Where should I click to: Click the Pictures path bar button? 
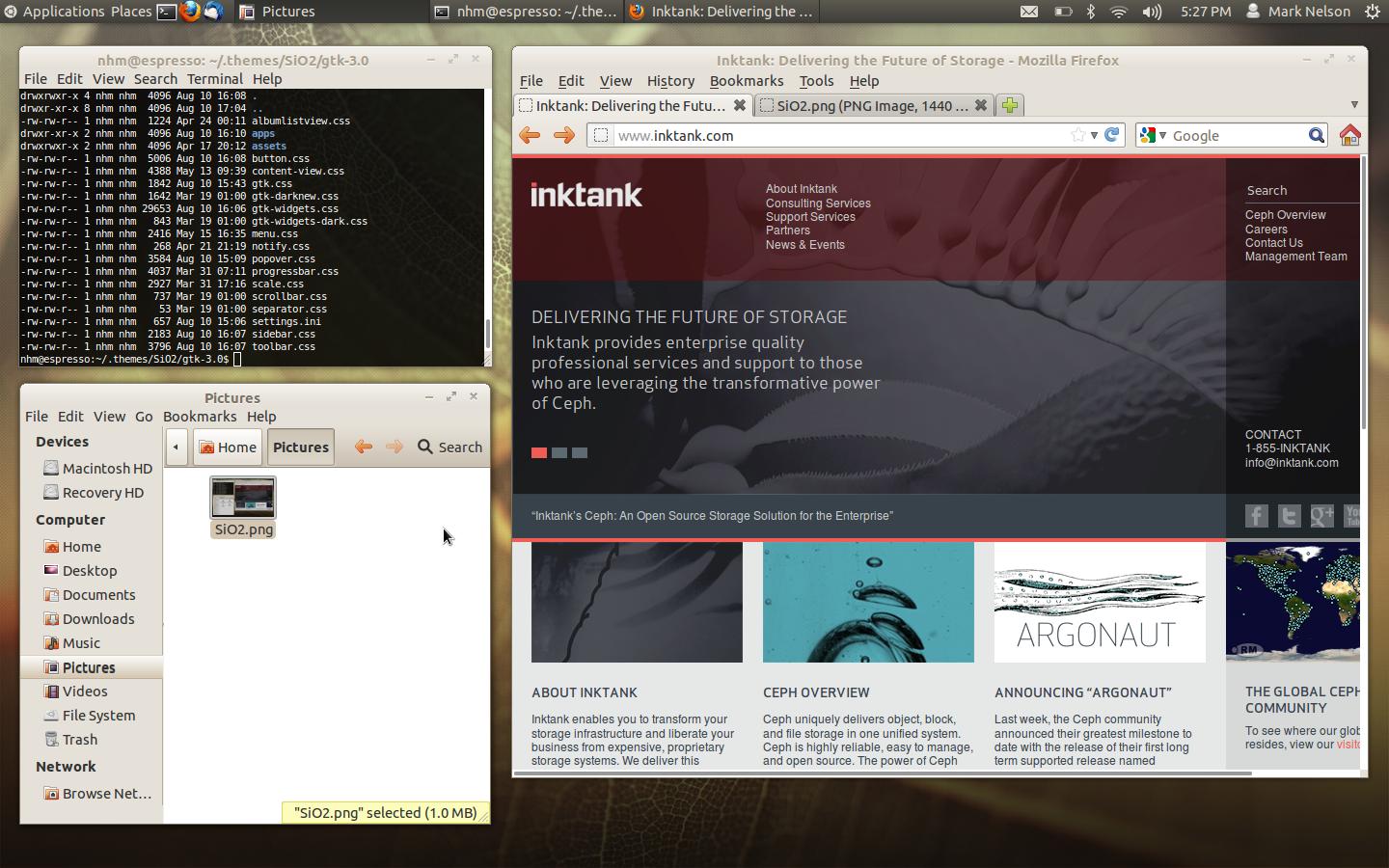click(301, 447)
